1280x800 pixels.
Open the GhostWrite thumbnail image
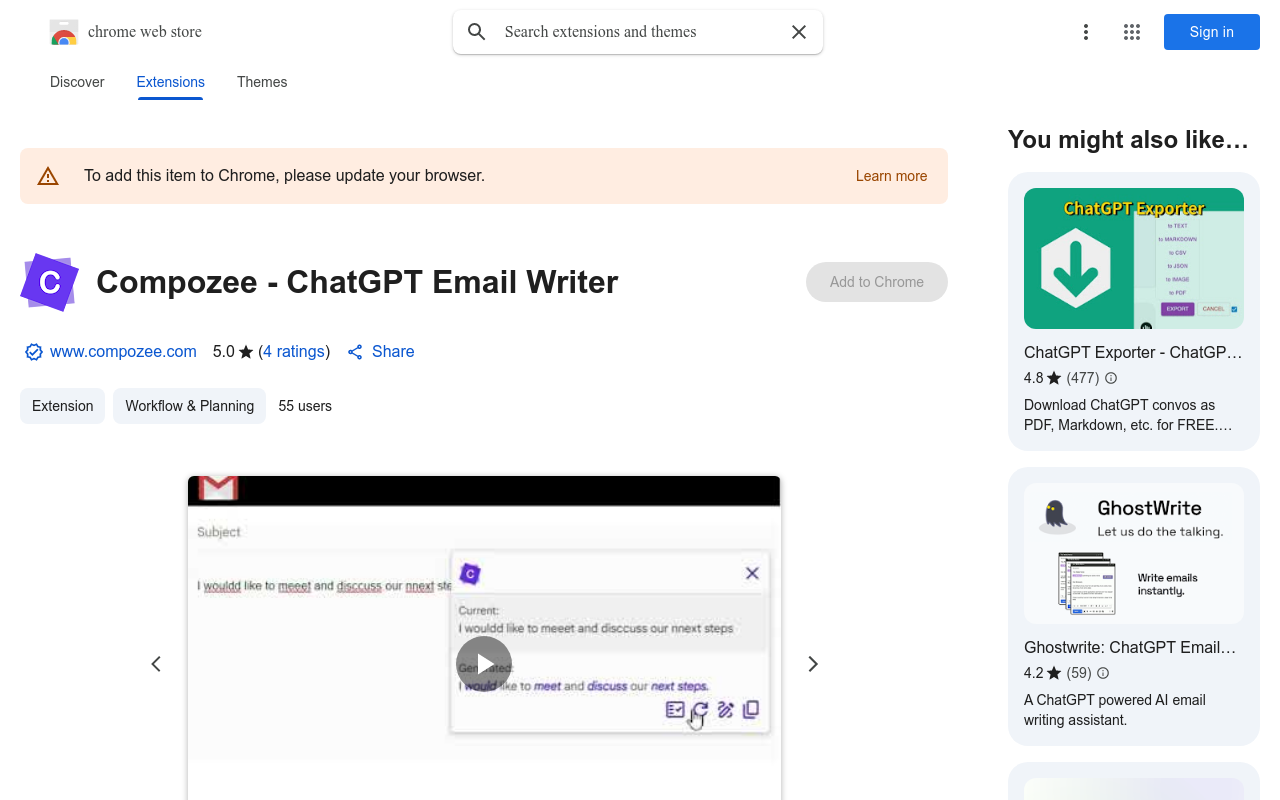[1134, 553]
